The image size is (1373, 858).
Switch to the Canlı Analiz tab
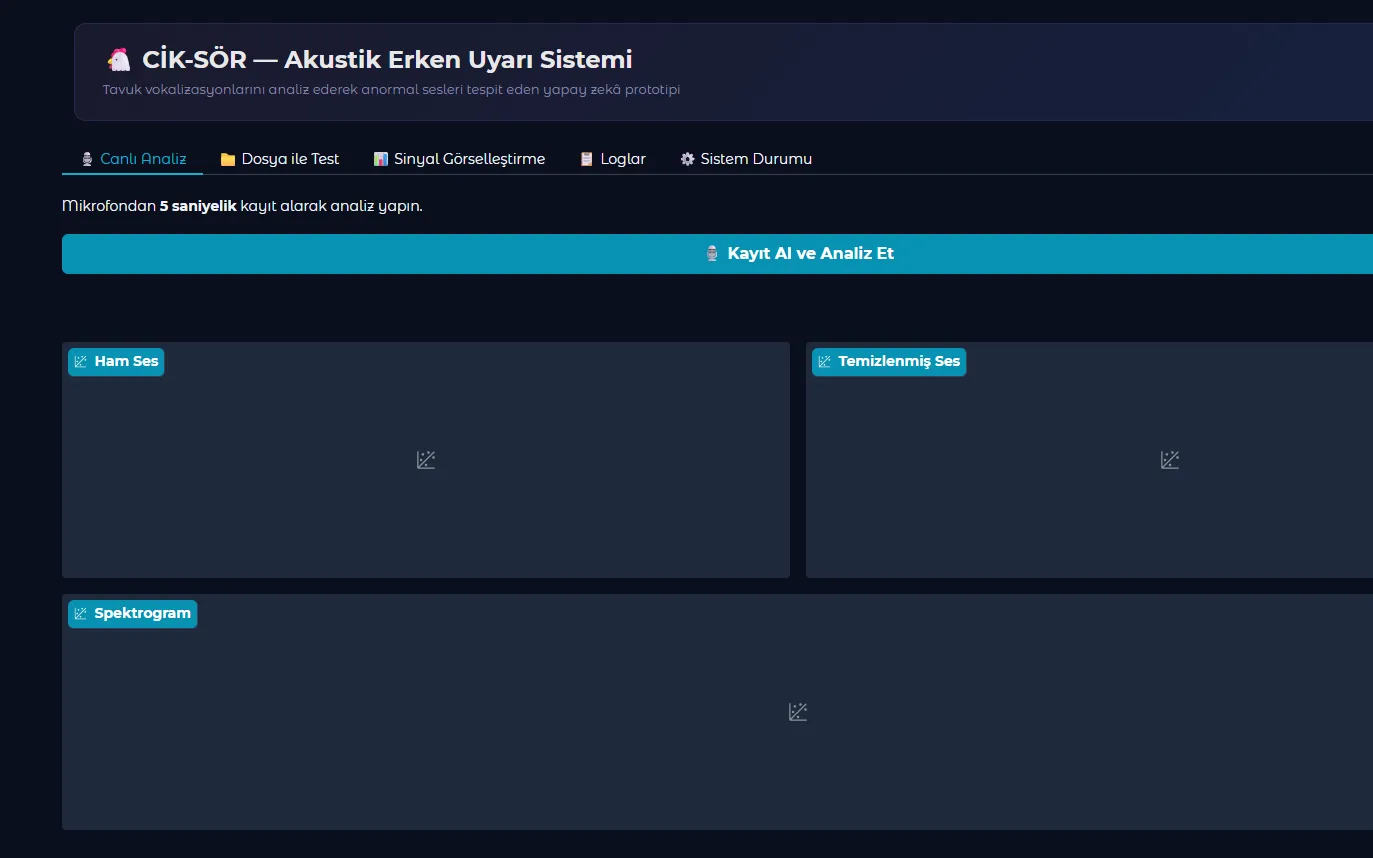coord(133,159)
